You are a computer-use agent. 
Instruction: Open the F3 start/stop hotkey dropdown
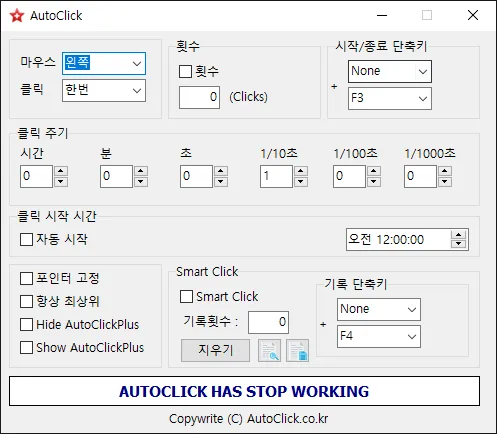[x=390, y=98]
